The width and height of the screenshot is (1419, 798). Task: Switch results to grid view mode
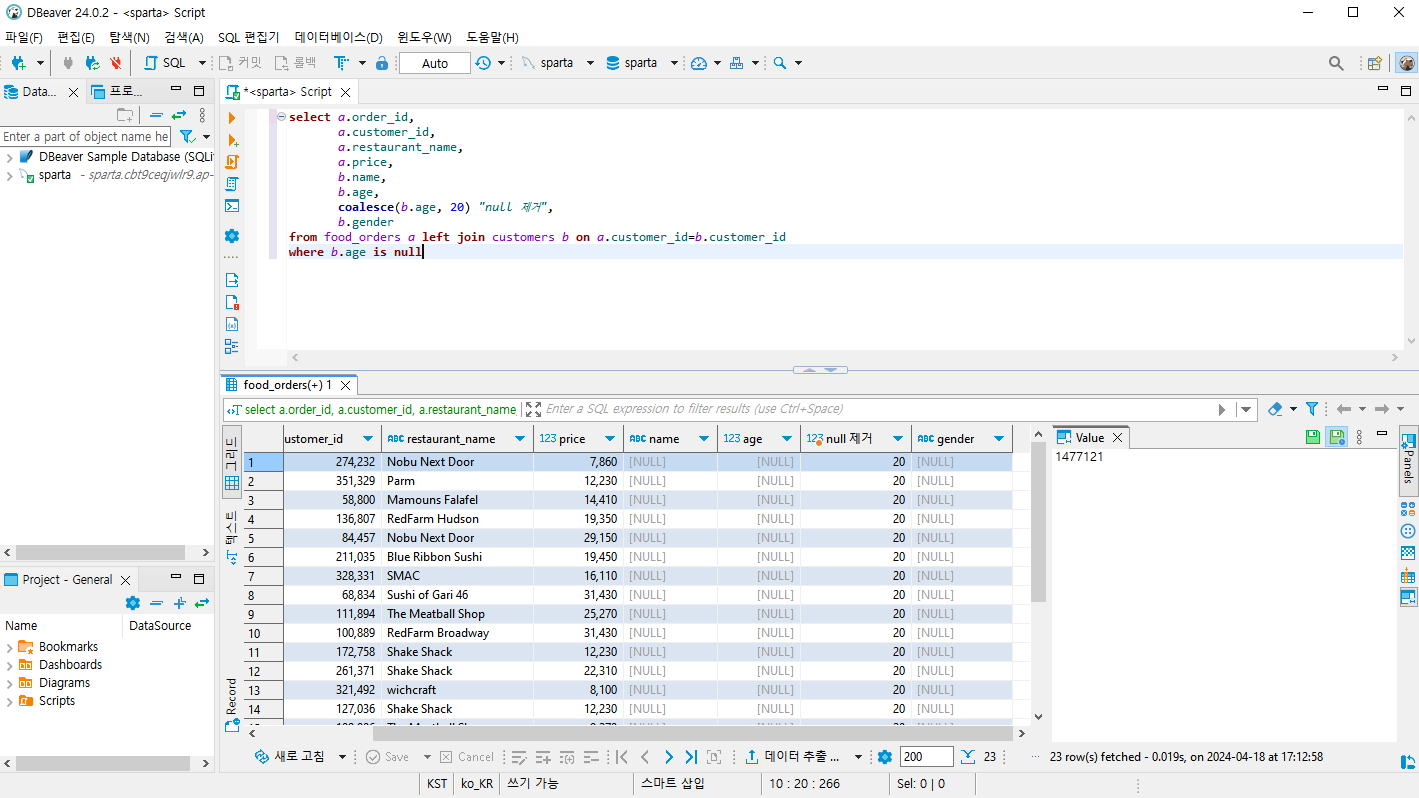232,462
